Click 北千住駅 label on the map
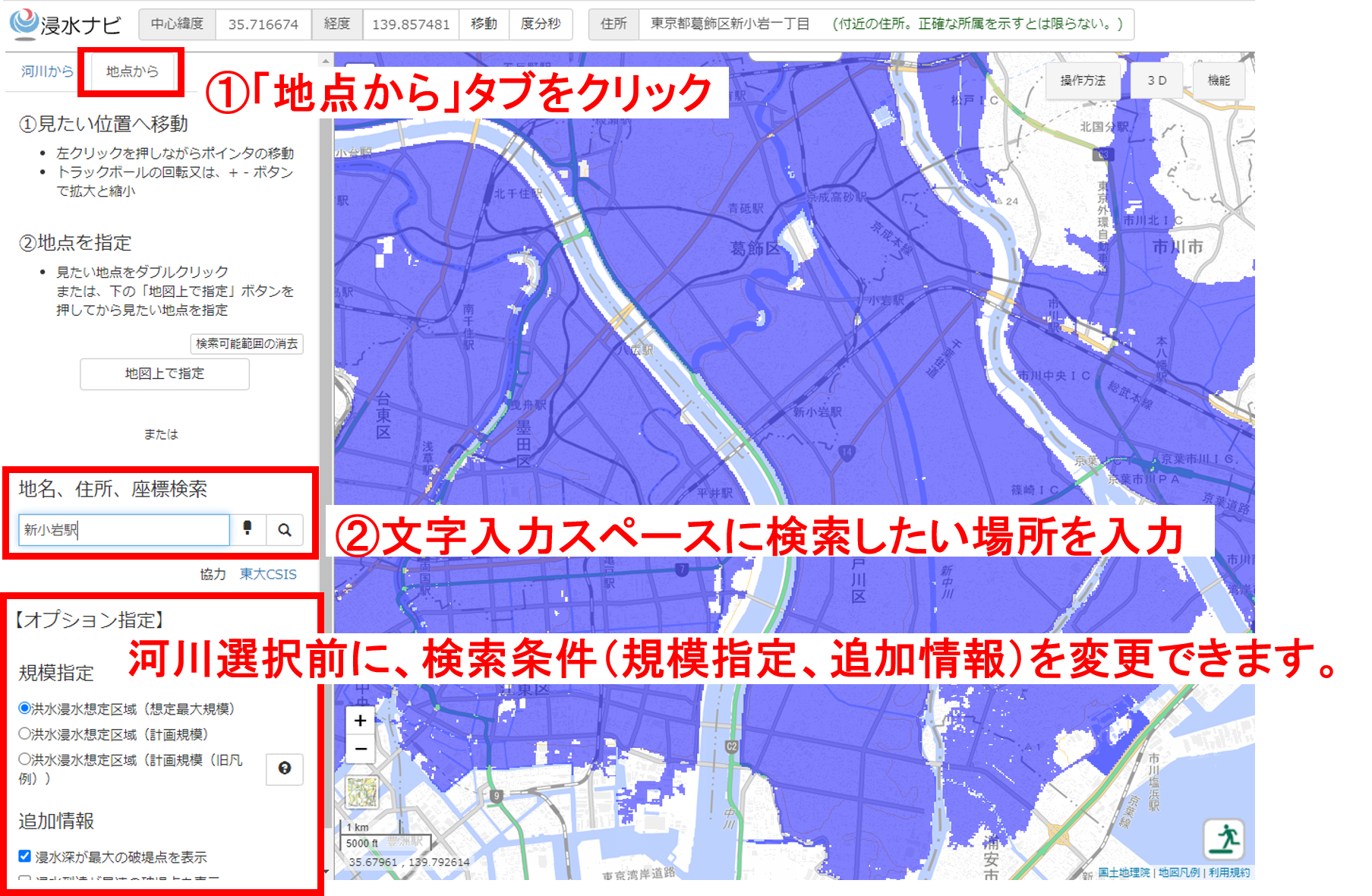 [519, 194]
